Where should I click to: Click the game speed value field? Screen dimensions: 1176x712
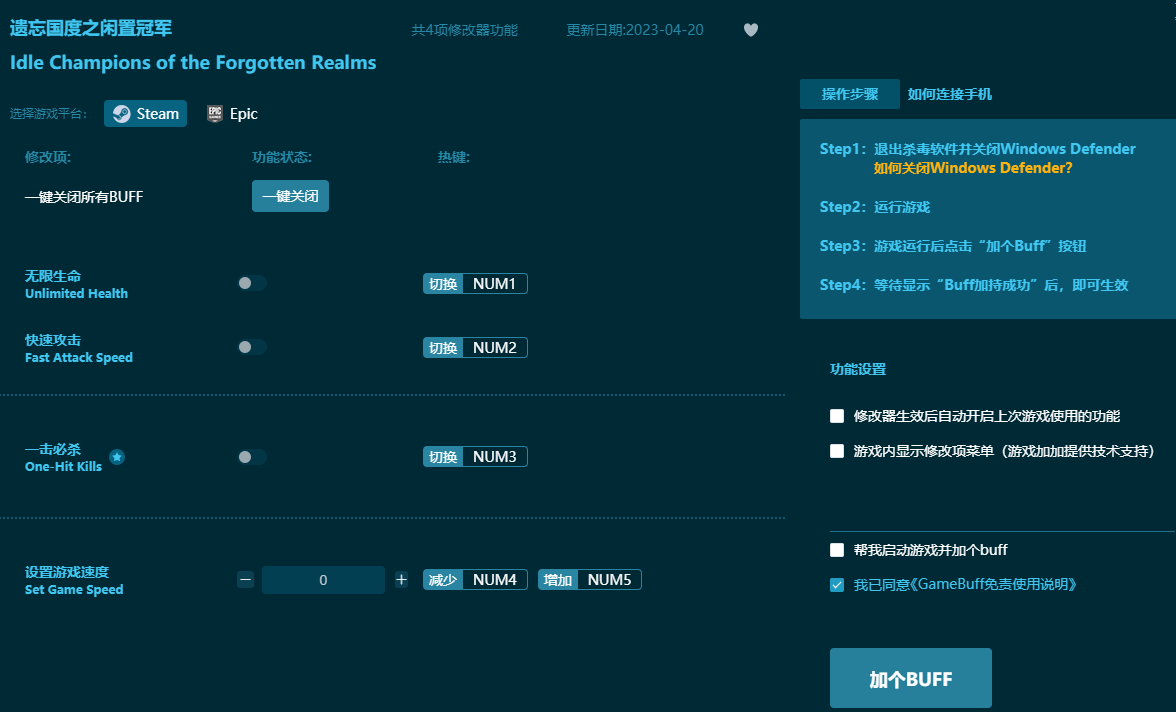(323, 580)
